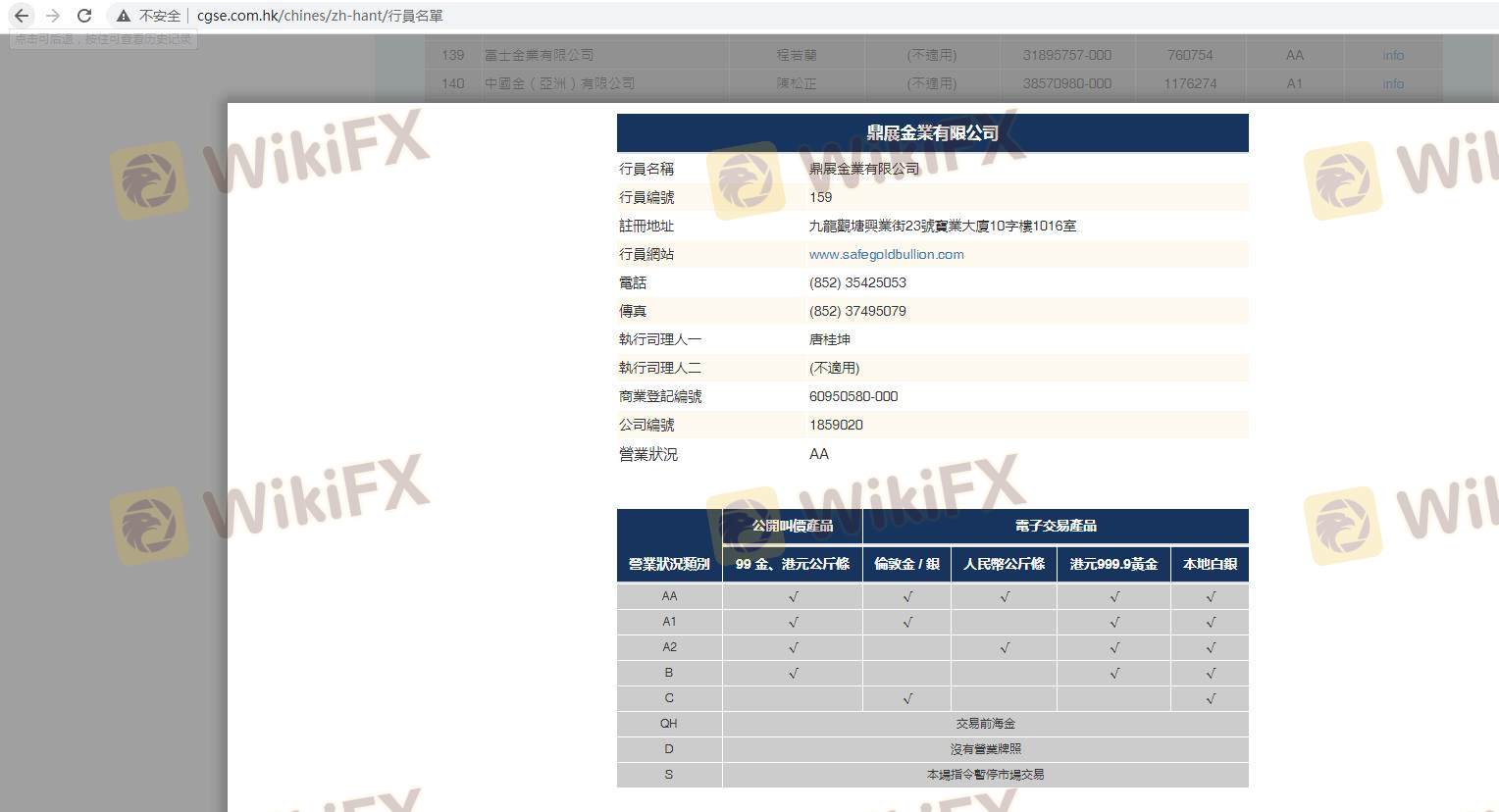Click the 99 金、港元公斤條 column header

point(793,564)
